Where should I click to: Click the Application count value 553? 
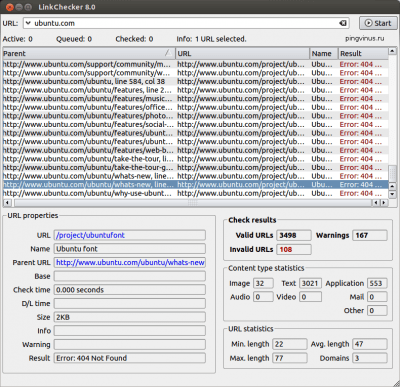pyautogui.click(x=377, y=283)
